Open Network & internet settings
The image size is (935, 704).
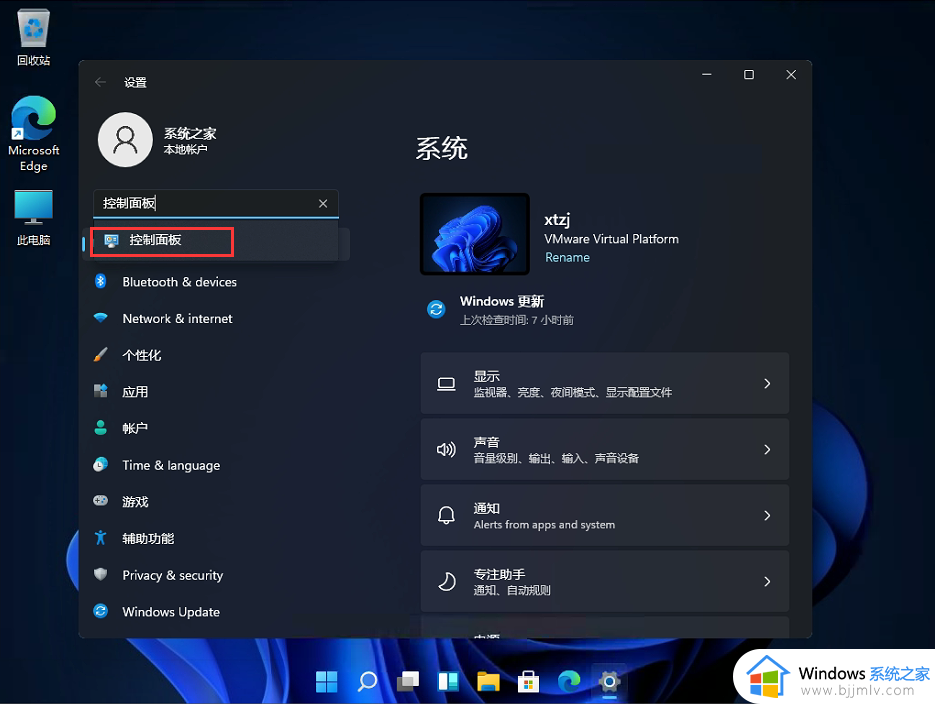tap(177, 319)
